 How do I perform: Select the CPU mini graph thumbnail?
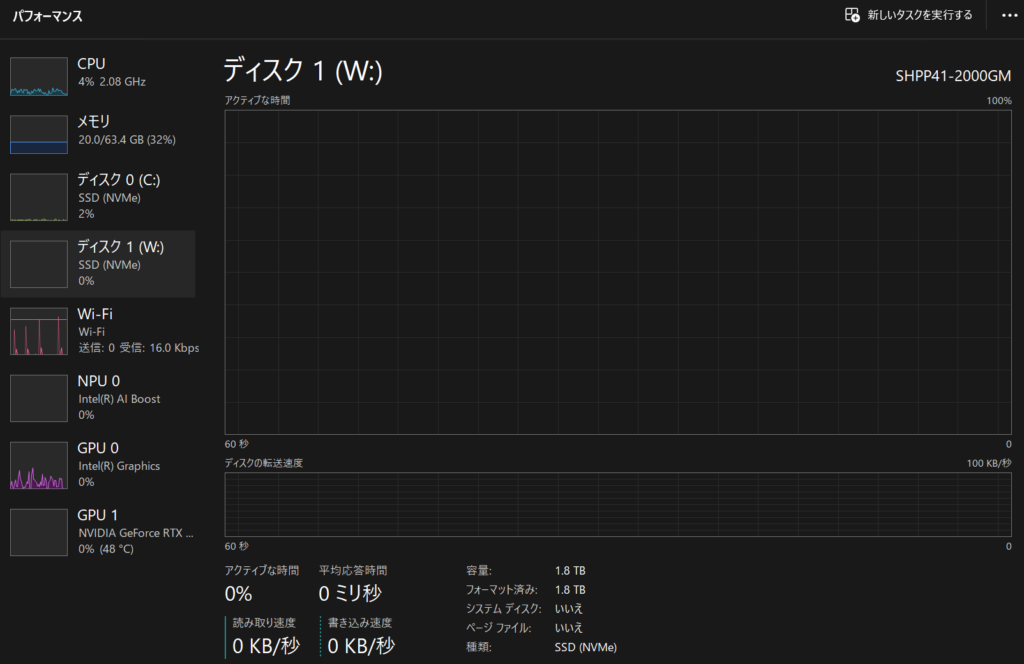[x=39, y=76]
